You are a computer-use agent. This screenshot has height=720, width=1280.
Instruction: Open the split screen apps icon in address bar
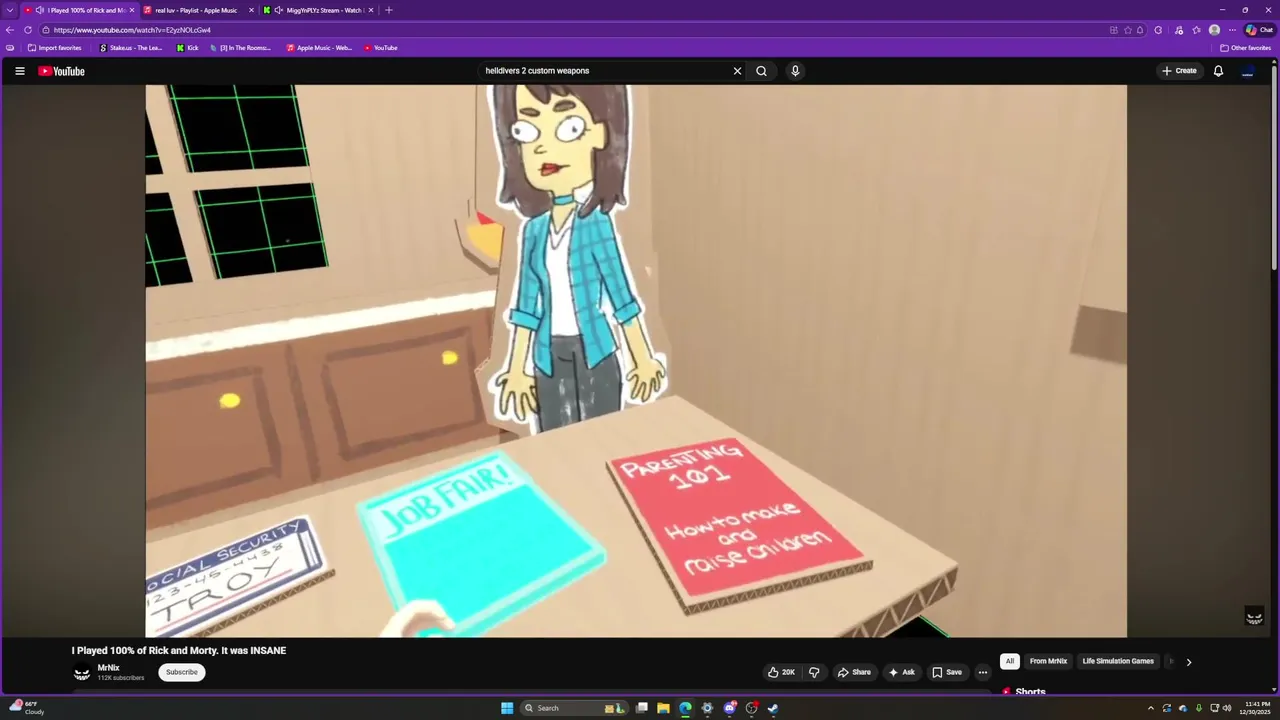1114,30
